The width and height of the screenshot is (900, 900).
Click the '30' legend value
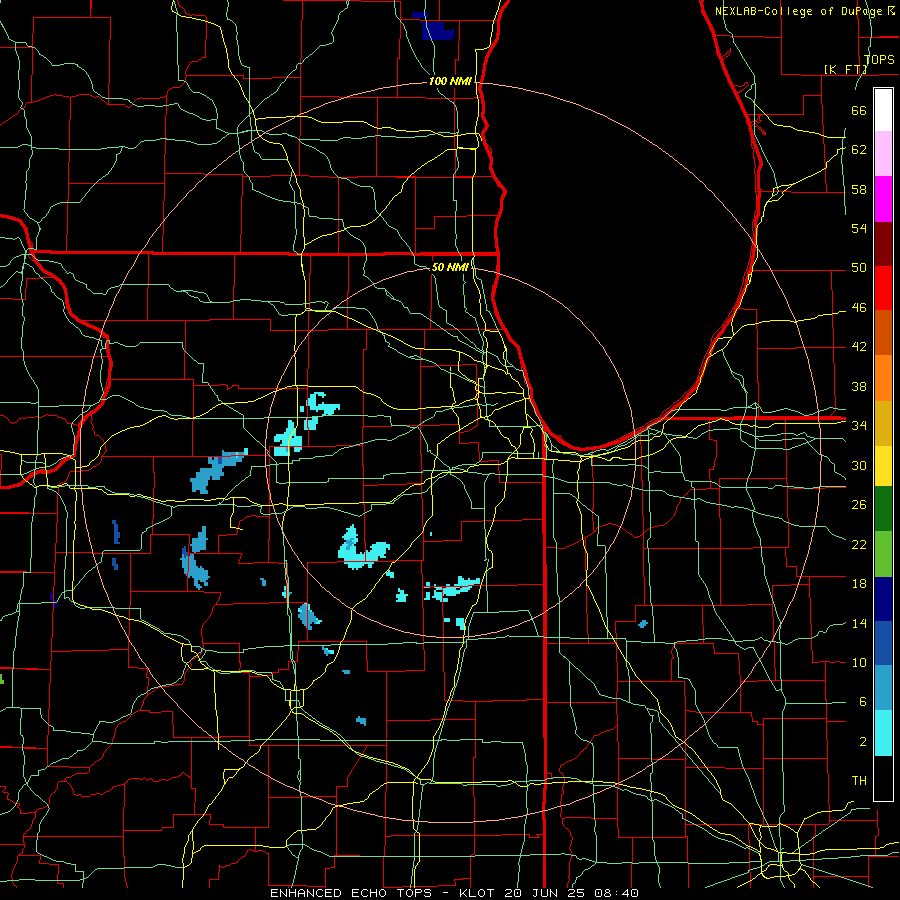coord(859,465)
